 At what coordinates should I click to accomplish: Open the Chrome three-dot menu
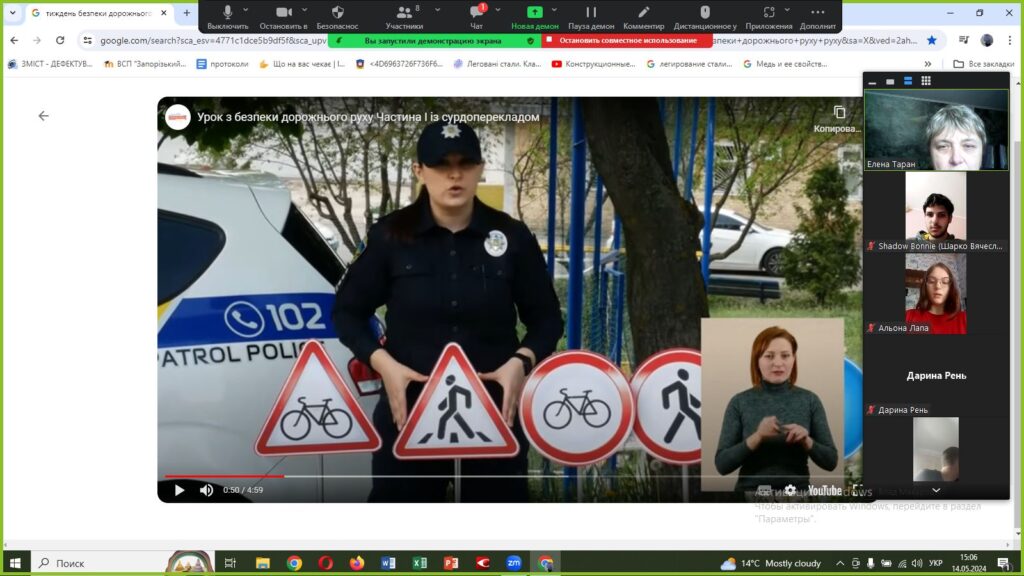(1010, 40)
